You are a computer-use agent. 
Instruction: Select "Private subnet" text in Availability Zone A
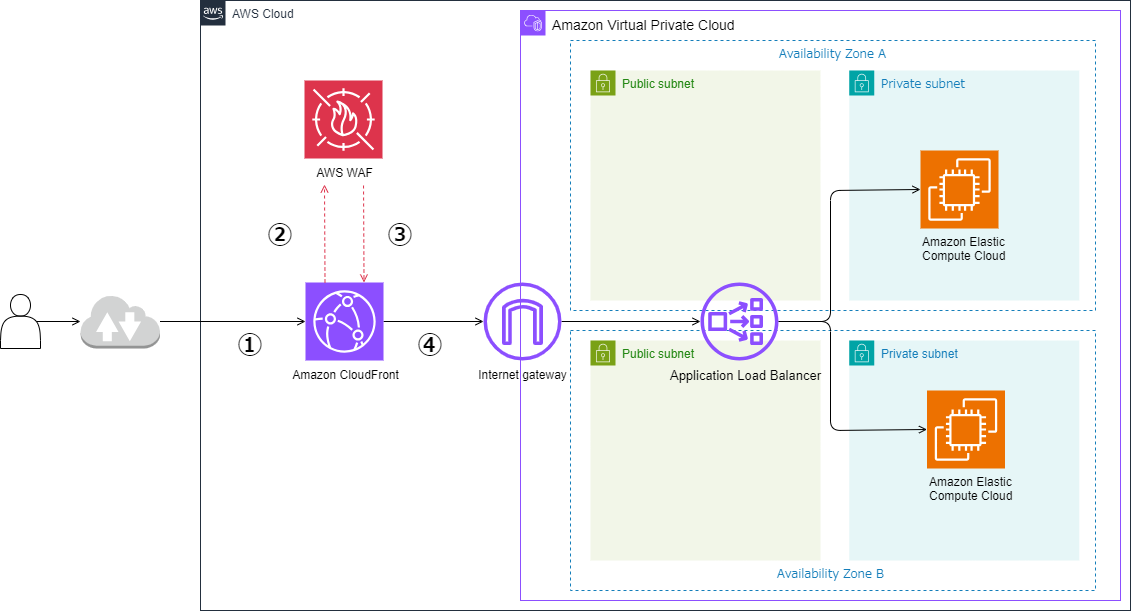click(923, 84)
